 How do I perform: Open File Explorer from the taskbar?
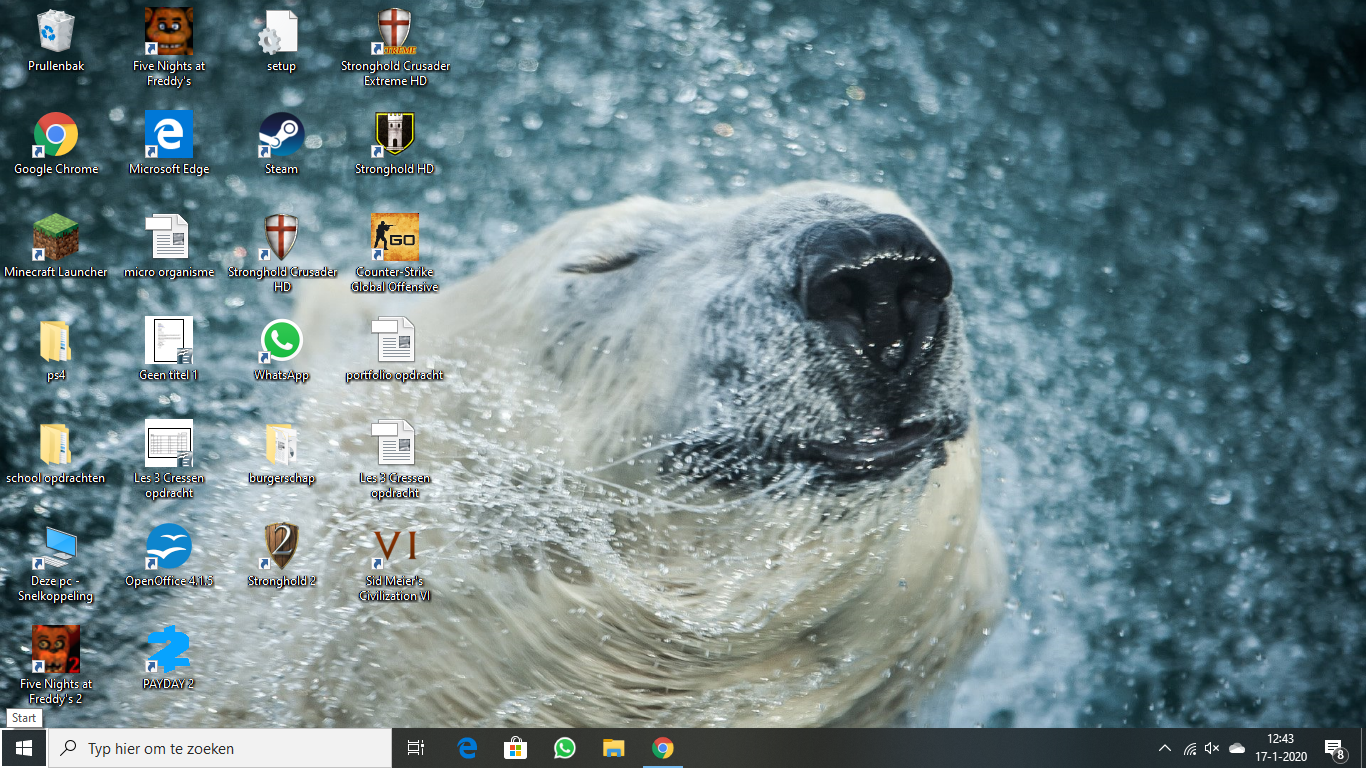coord(613,748)
